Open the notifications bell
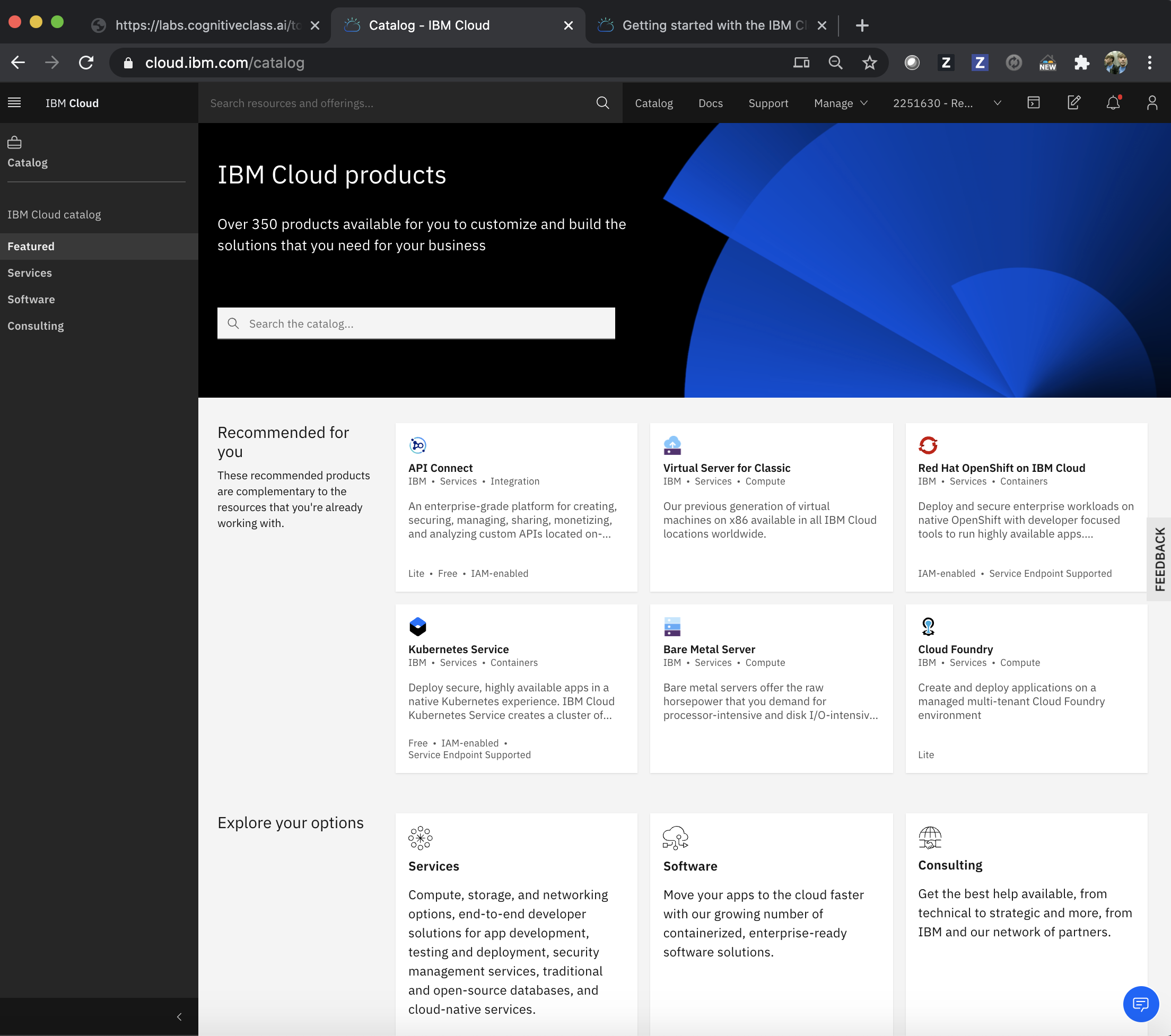The height and width of the screenshot is (1036, 1171). pos(1113,103)
